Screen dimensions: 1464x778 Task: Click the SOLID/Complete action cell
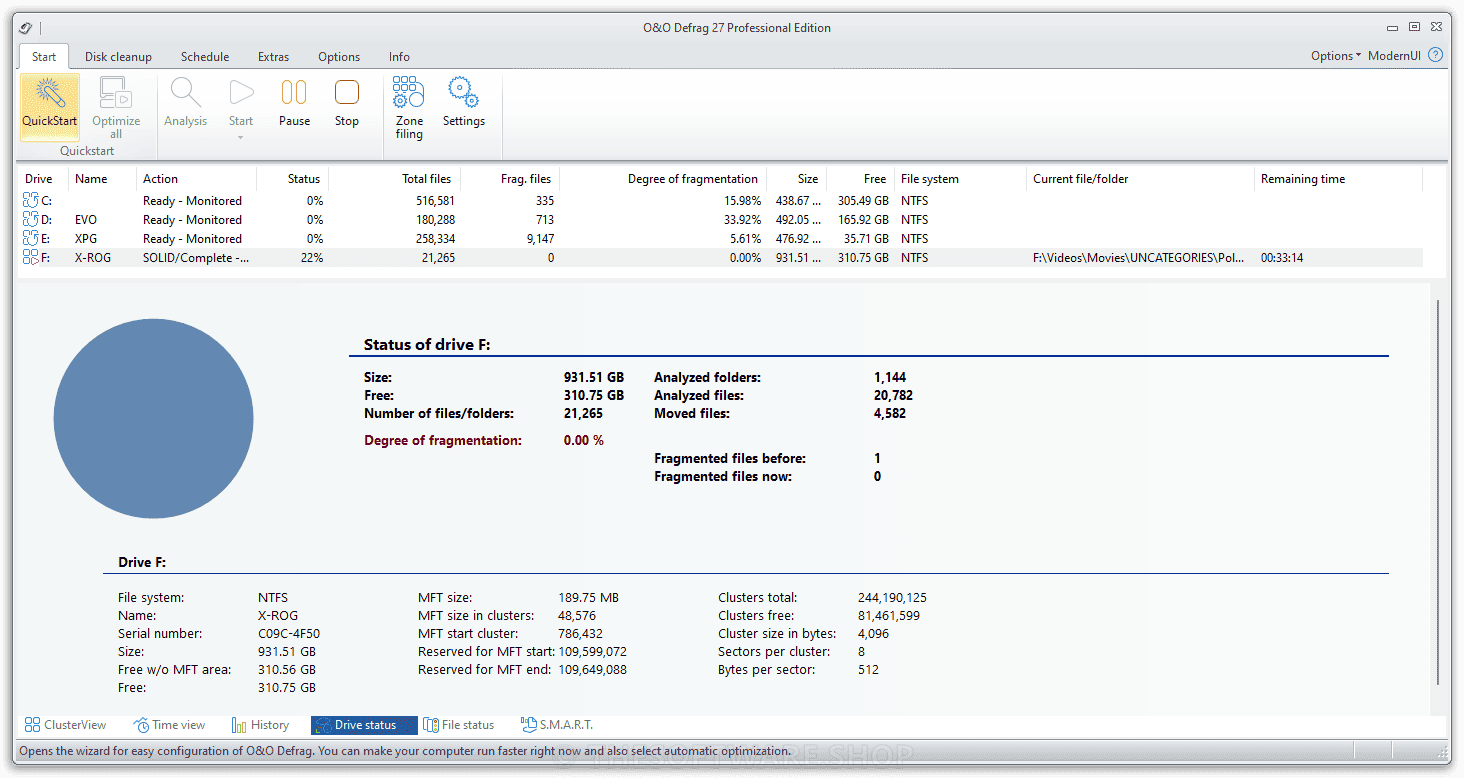coord(196,258)
